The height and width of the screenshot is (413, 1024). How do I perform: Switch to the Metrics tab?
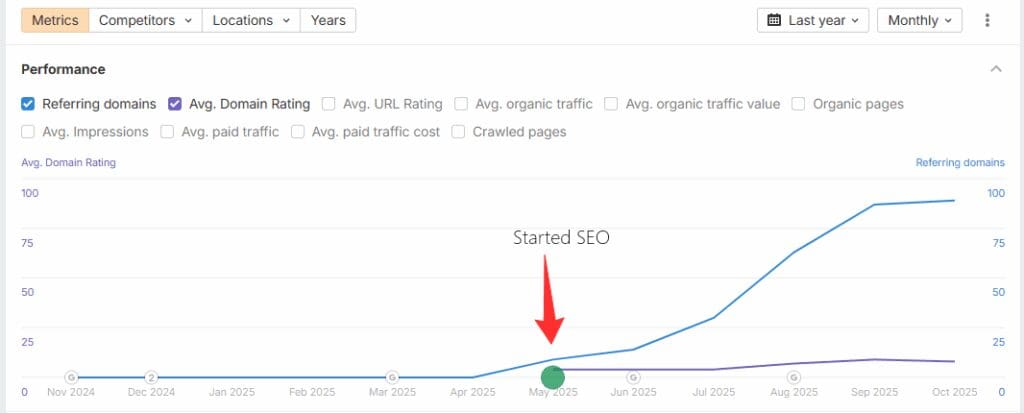[x=55, y=20]
